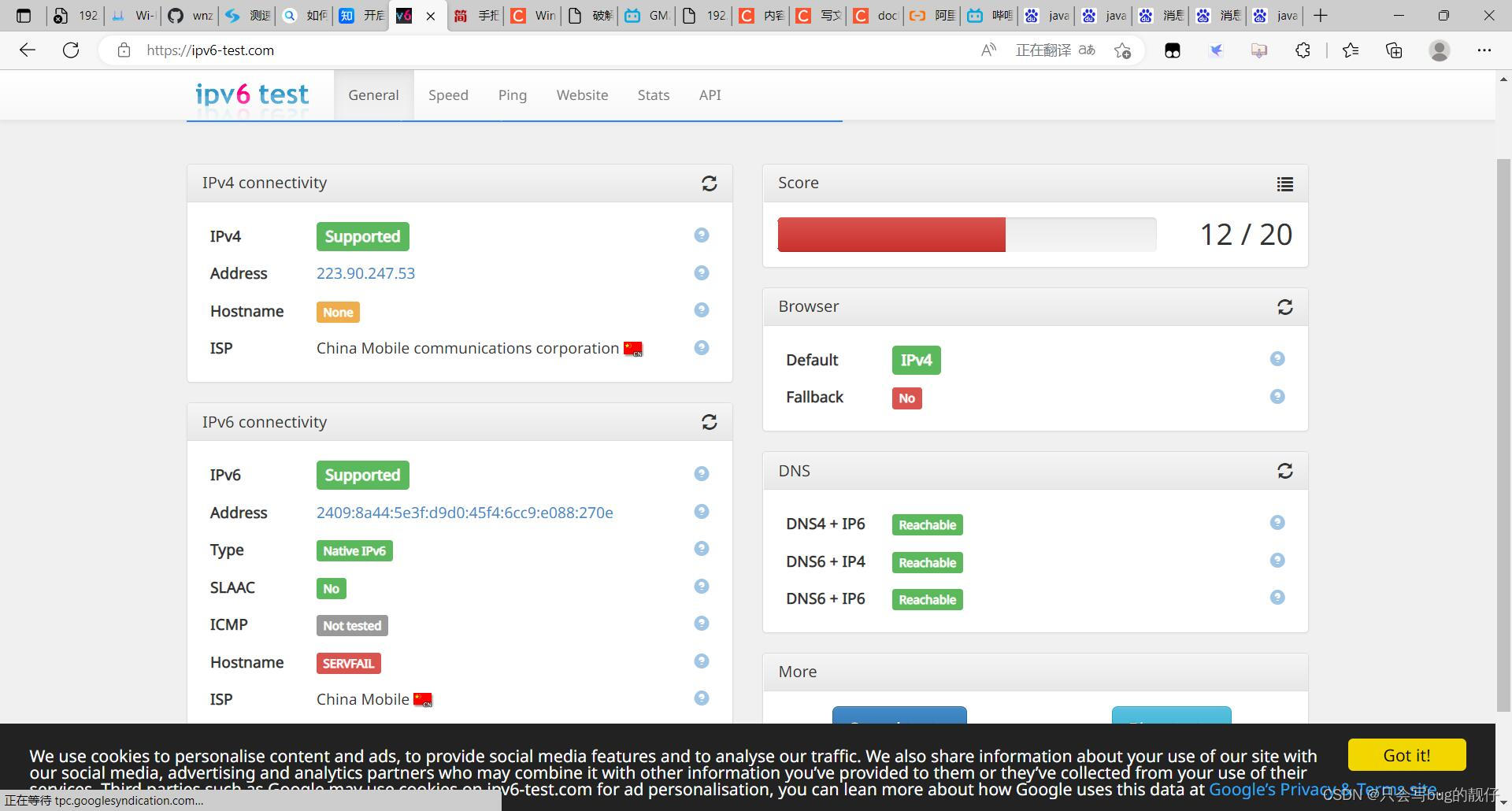Switch to the Ping tab
Viewport: 1512px width, 811px height.
click(x=513, y=95)
